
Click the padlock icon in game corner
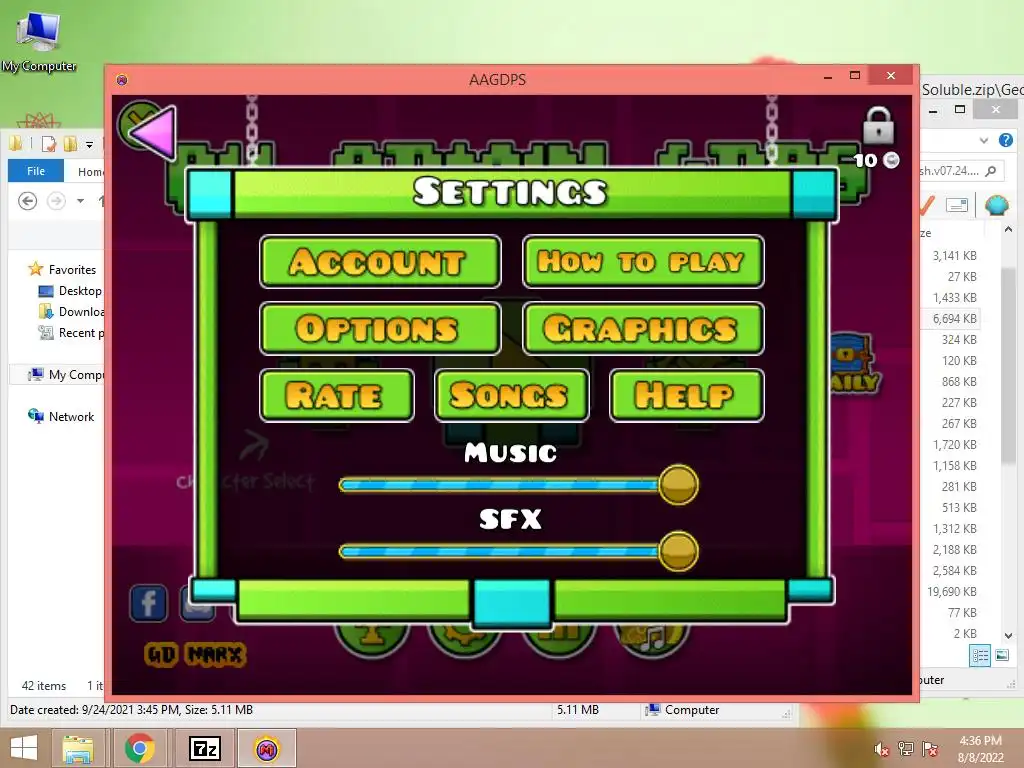878,125
